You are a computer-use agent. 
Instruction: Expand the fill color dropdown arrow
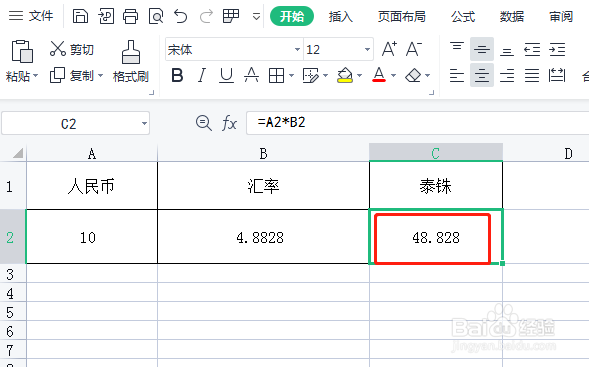359,76
